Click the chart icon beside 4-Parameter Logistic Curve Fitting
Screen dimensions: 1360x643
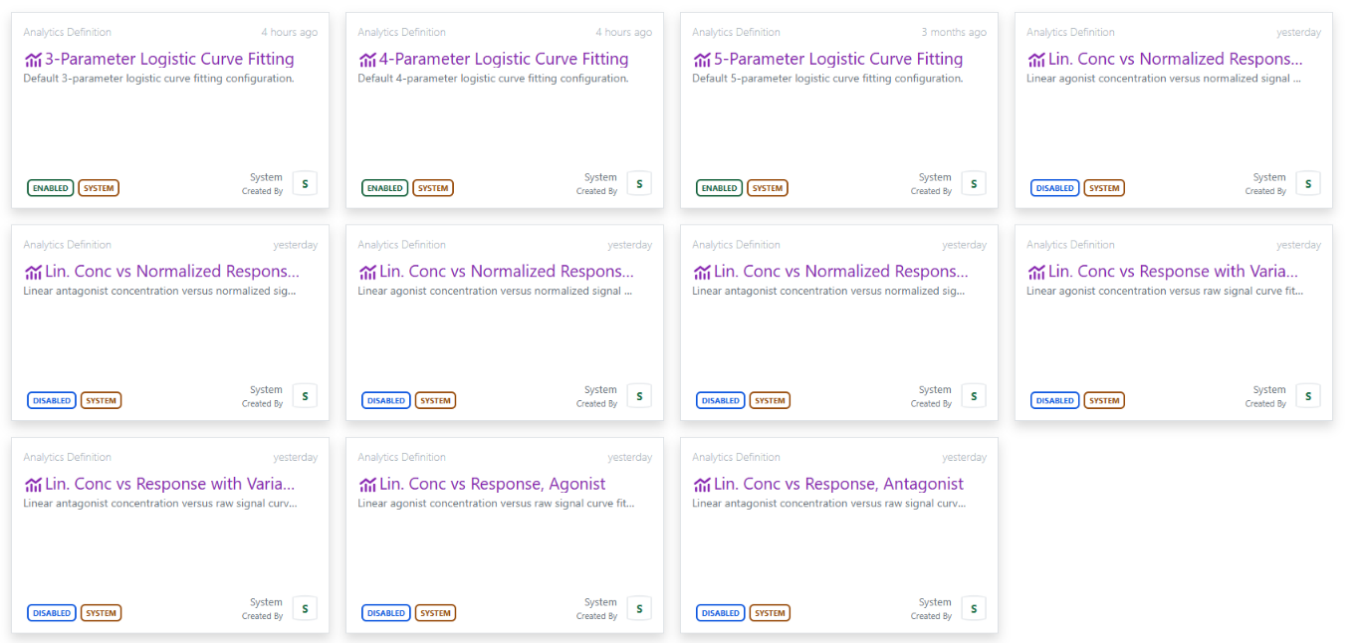(x=368, y=60)
